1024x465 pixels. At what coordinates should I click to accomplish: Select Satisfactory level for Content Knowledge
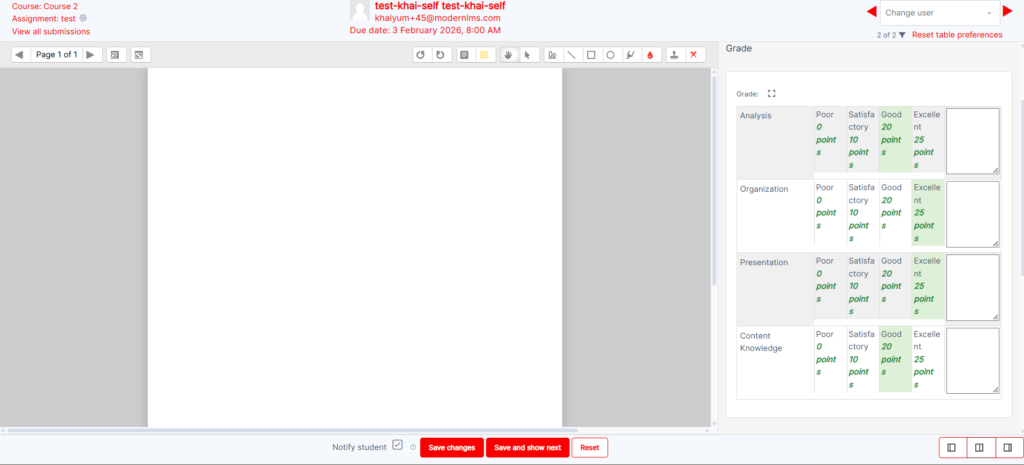pos(862,359)
